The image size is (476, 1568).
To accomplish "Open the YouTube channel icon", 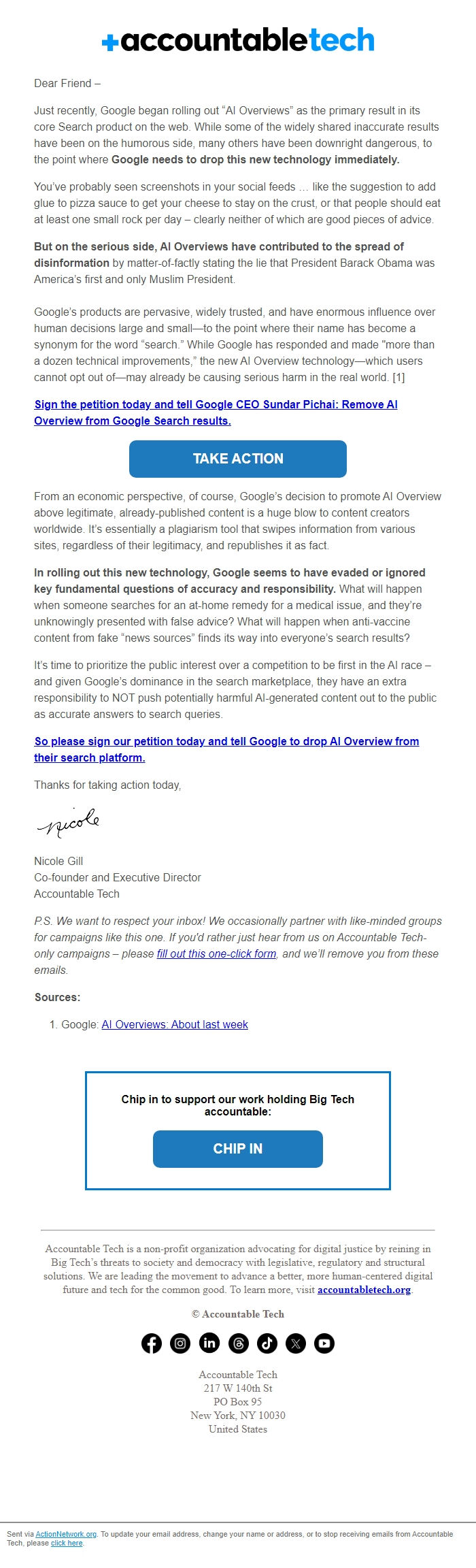I will click(324, 1343).
